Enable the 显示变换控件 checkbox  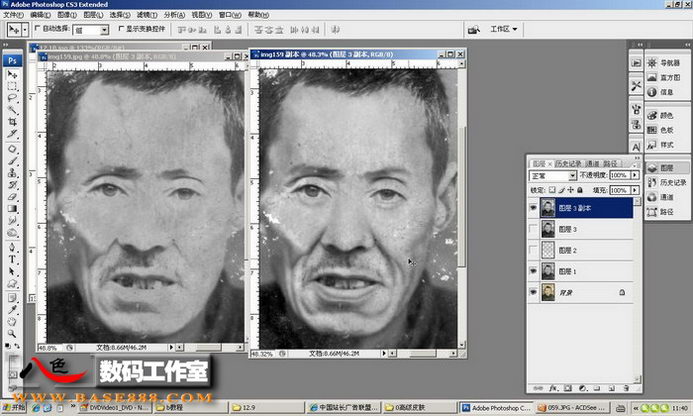(x=121, y=30)
